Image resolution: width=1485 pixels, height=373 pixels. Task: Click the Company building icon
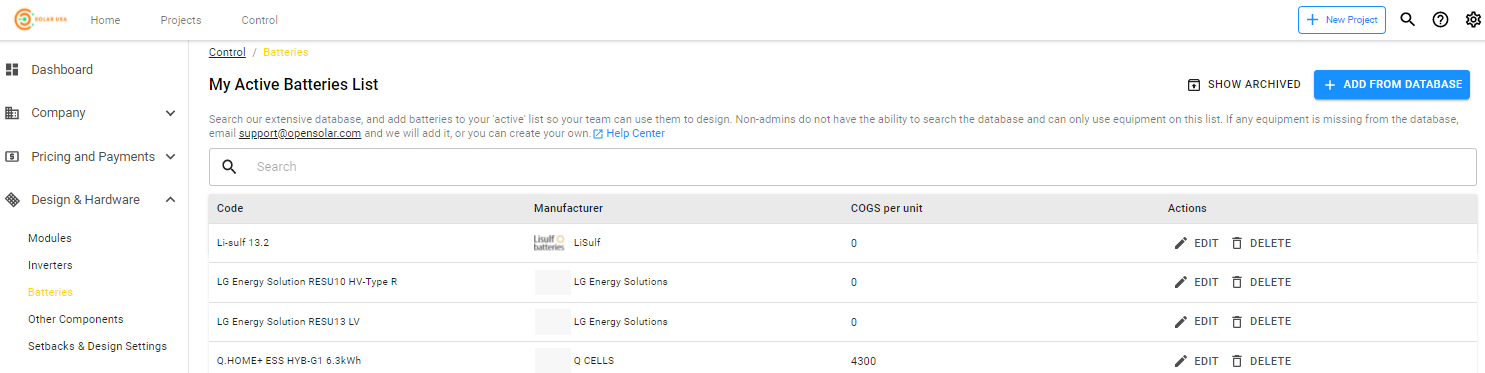pos(12,113)
